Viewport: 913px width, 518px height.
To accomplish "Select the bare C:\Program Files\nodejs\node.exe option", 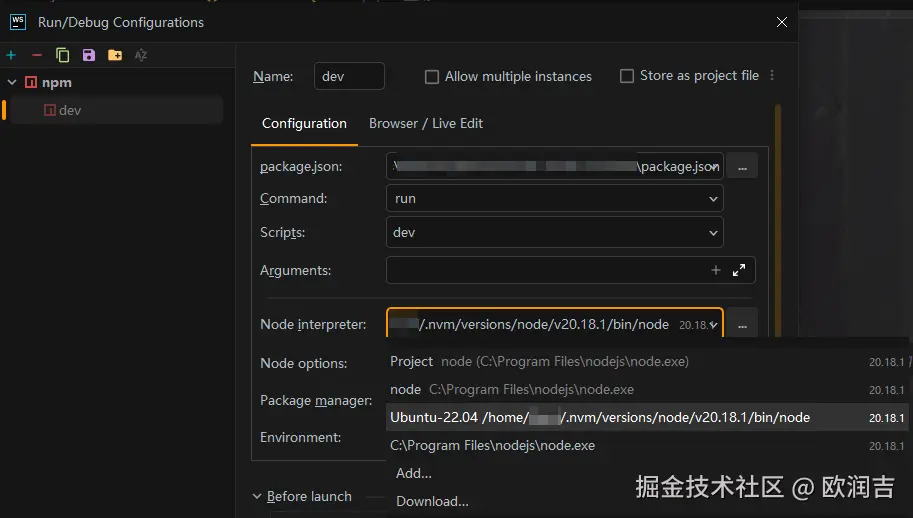I will (647, 445).
